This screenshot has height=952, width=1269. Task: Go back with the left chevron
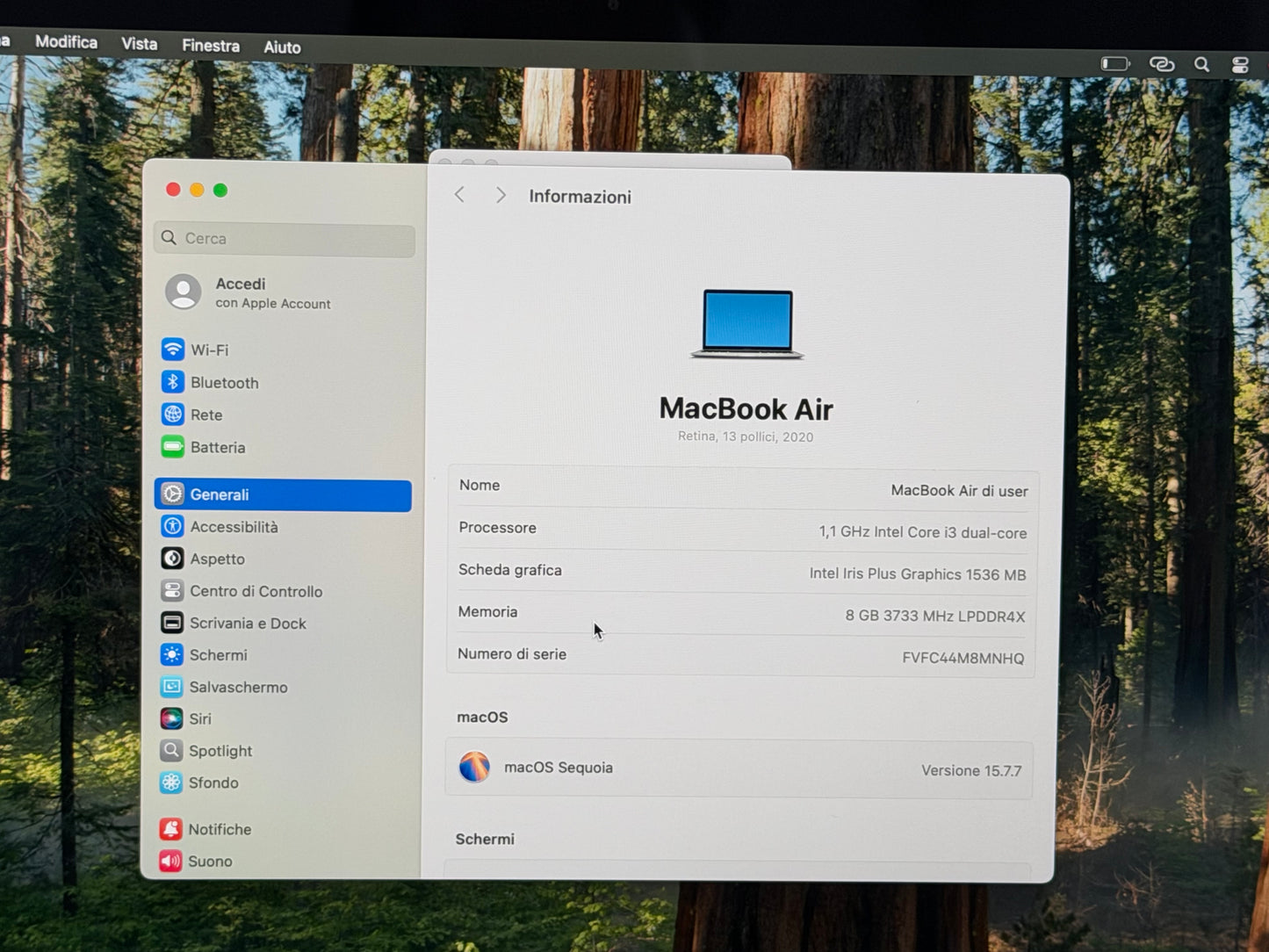pos(459,195)
